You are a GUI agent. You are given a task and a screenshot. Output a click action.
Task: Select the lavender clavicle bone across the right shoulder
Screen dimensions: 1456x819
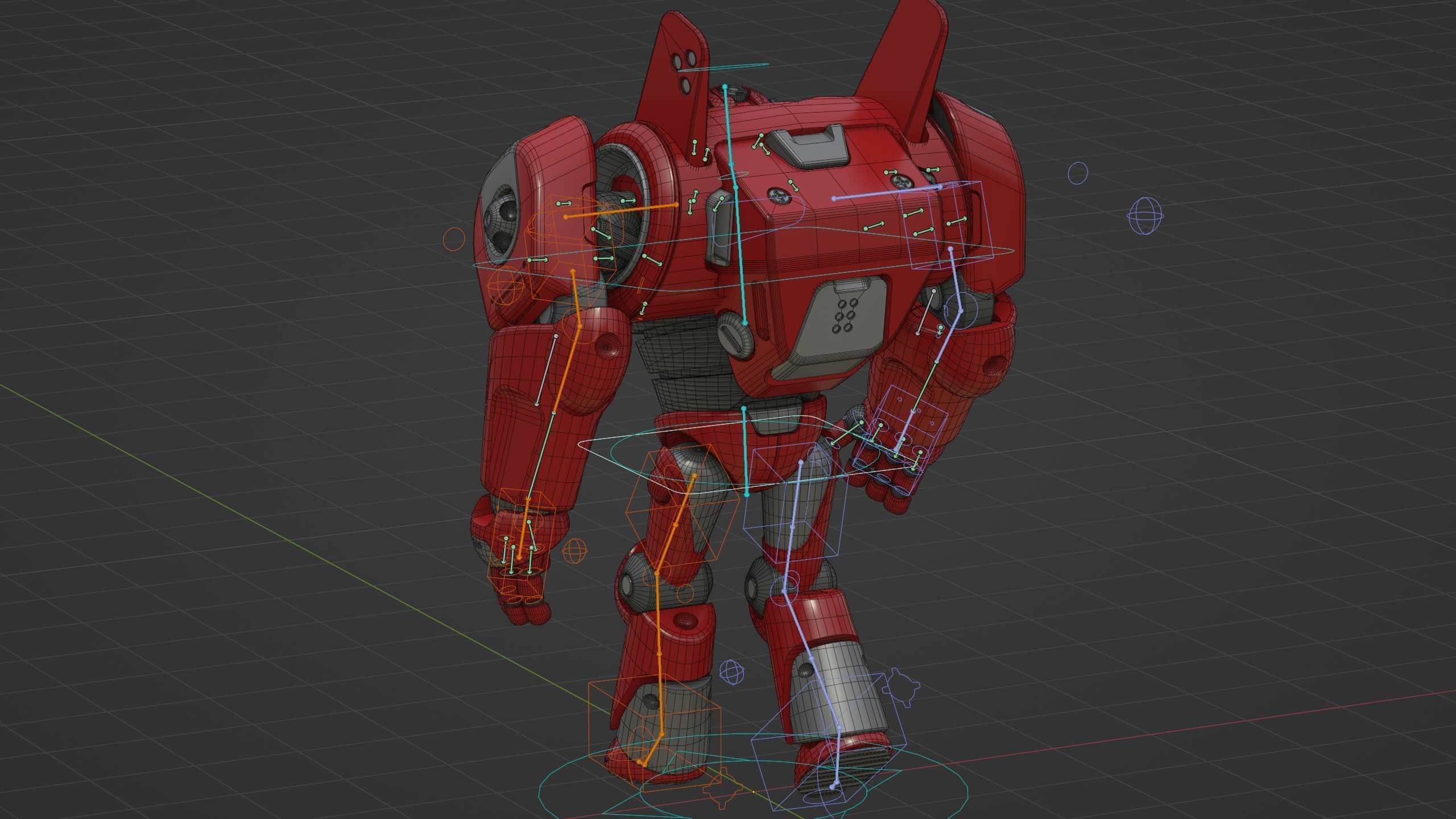(887, 192)
